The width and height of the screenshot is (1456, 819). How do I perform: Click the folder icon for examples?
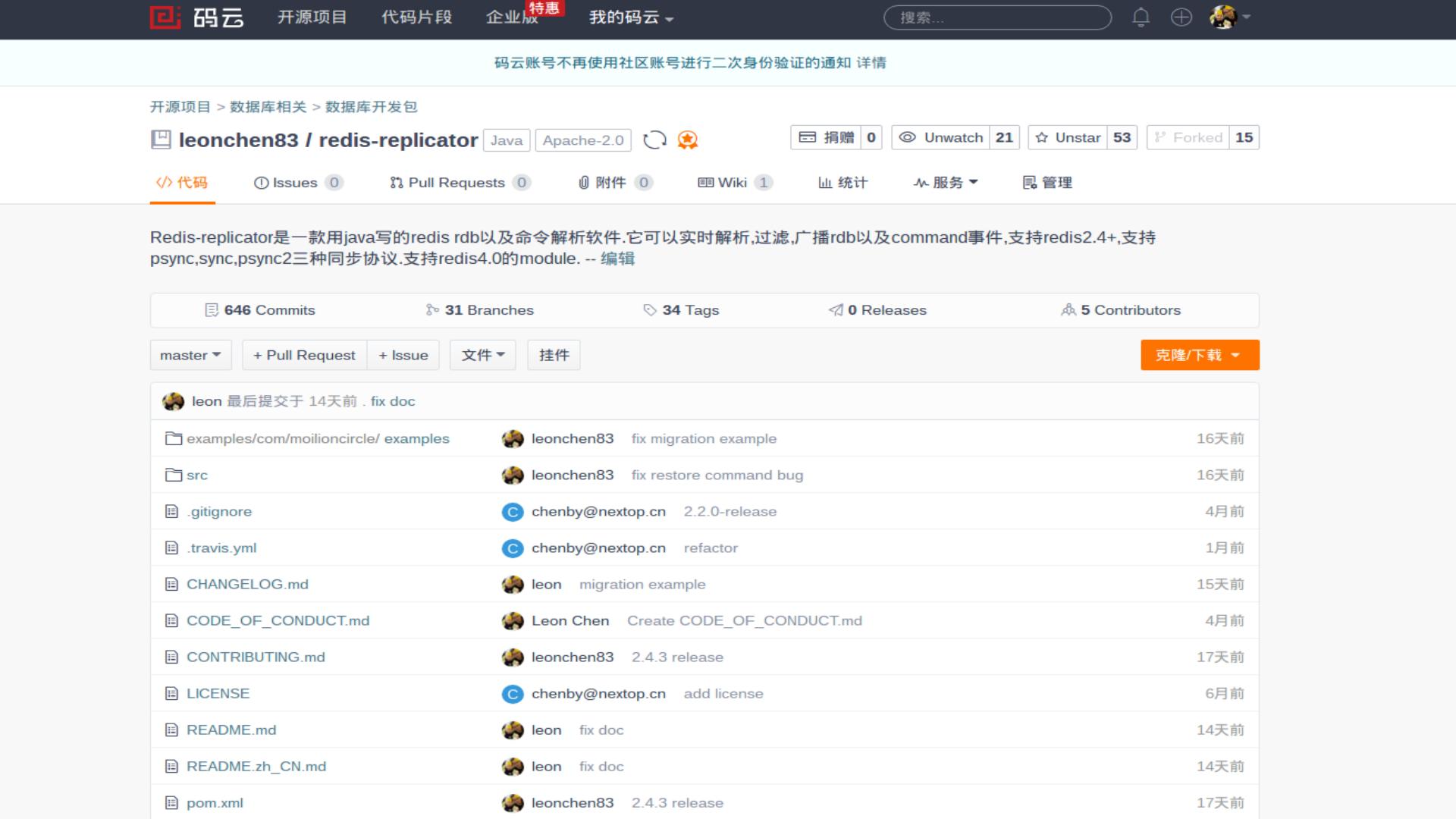174,438
